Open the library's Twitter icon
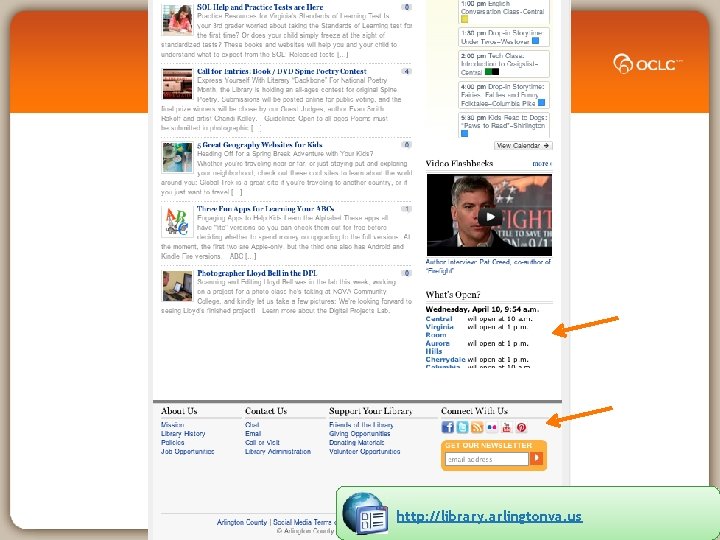Viewport: 720px width, 540px height. pyautogui.click(x=462, y=427)
